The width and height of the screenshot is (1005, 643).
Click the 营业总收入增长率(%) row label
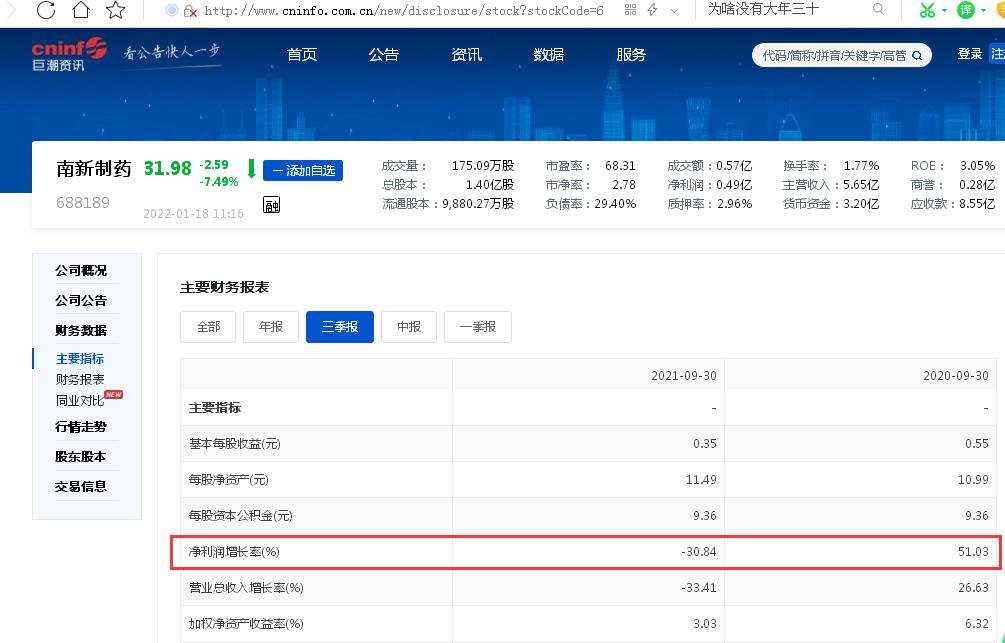(246, 588)
